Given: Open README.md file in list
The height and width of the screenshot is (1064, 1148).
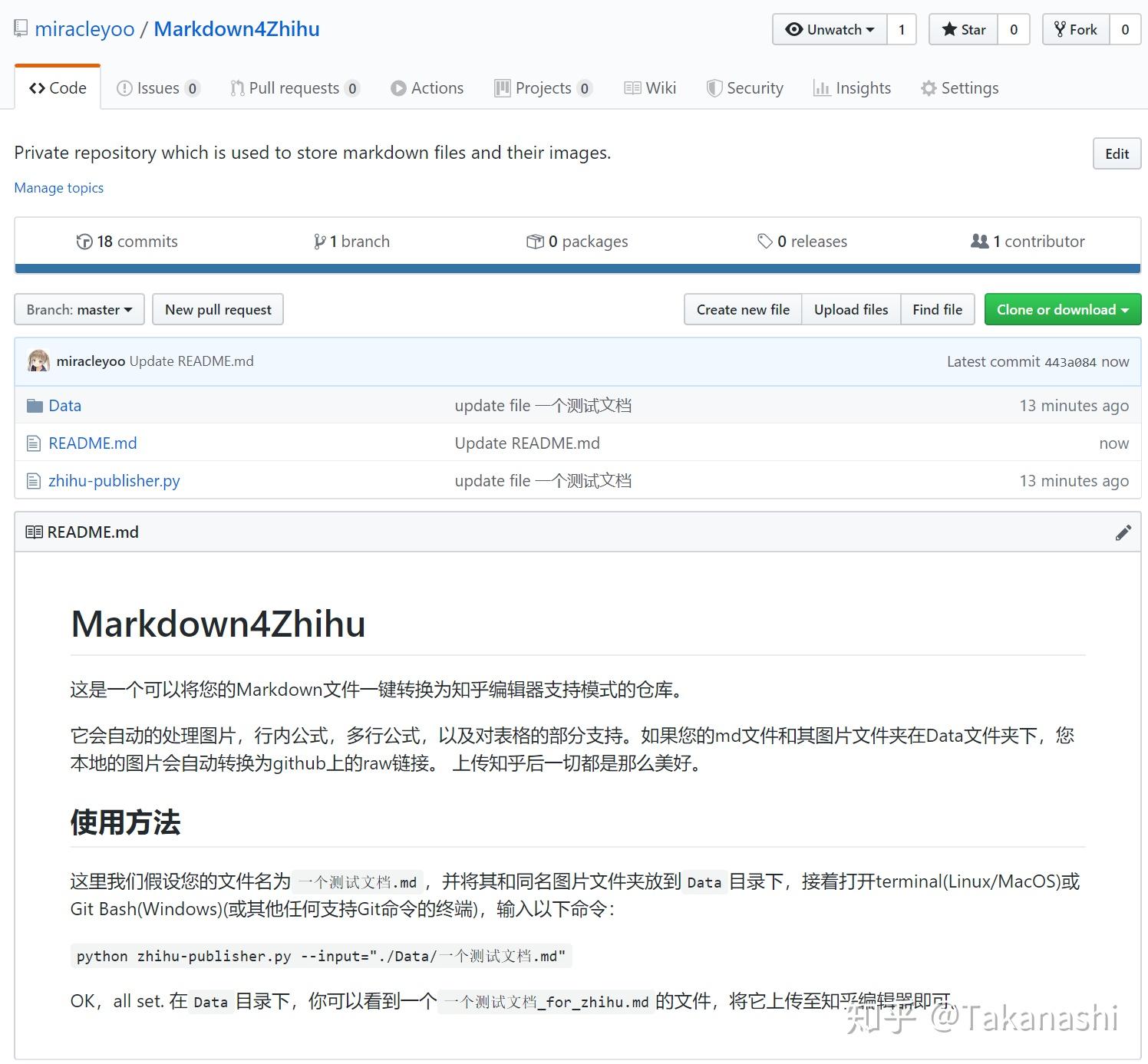Looking at the screenshot, I should pos(93,443).
